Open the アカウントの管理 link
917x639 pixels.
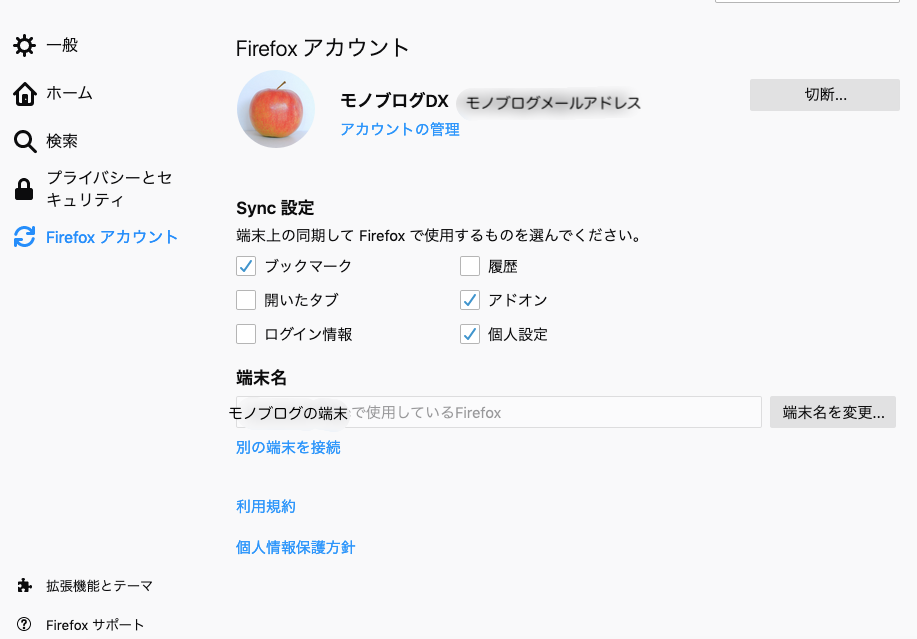400,130
